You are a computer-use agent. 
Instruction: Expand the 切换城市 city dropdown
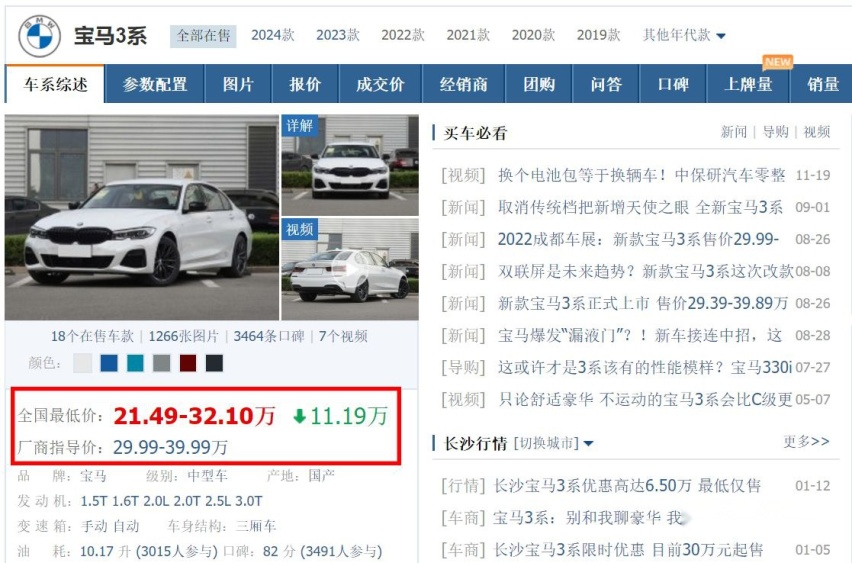[553, 443]
